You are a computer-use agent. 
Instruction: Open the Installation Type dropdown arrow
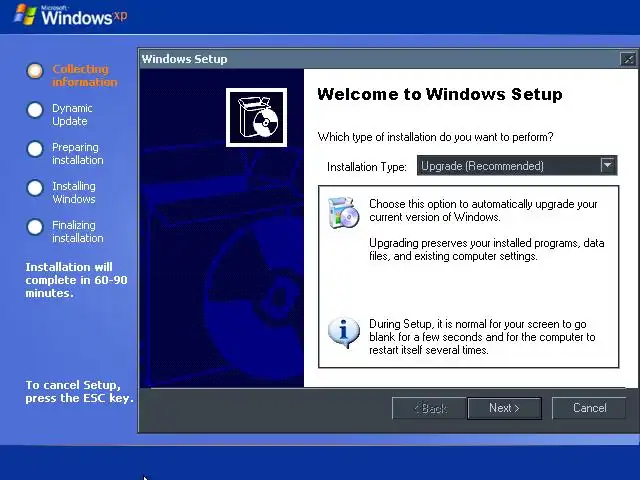point(608,165)
